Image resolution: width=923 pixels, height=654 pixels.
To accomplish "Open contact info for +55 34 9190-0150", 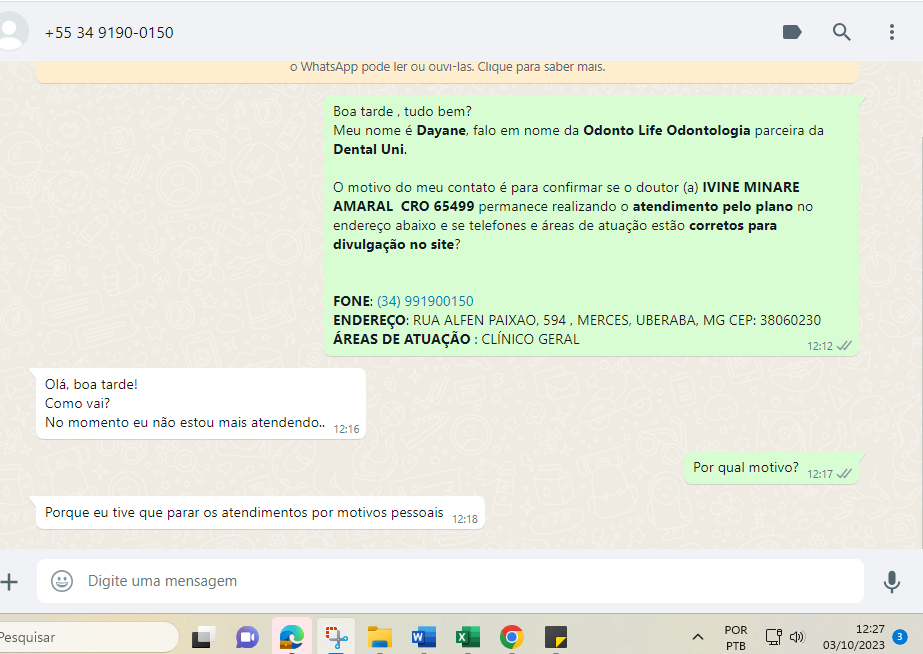I will (109, 32).
